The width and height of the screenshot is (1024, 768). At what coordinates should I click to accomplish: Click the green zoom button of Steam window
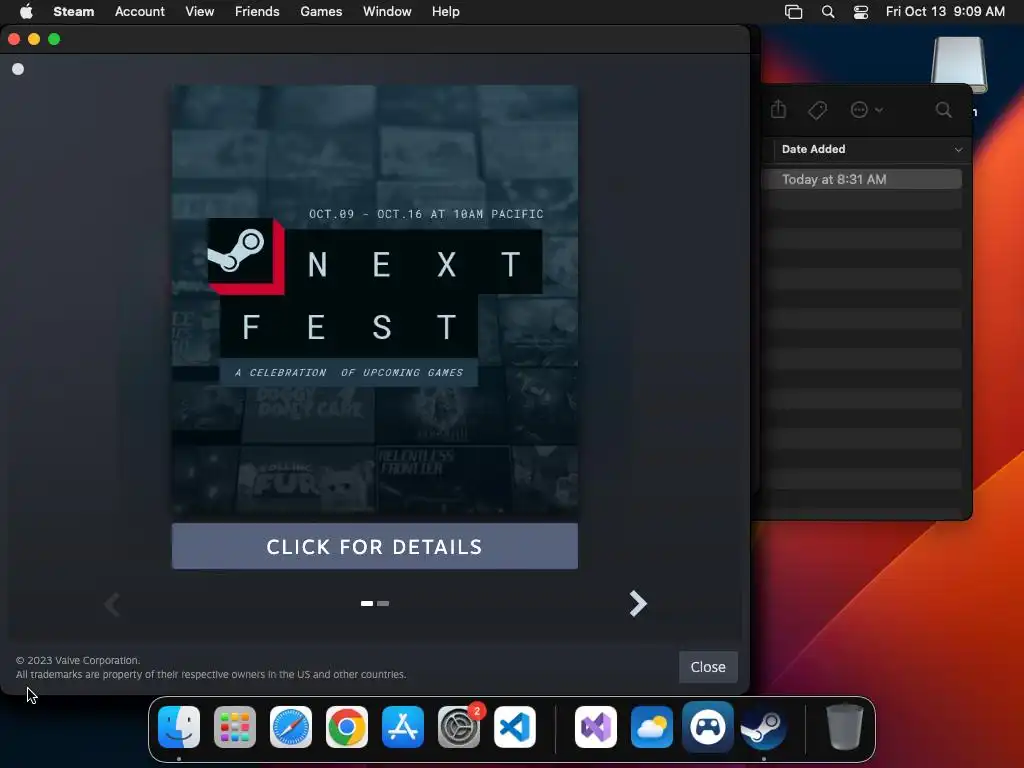click(54, 39)
